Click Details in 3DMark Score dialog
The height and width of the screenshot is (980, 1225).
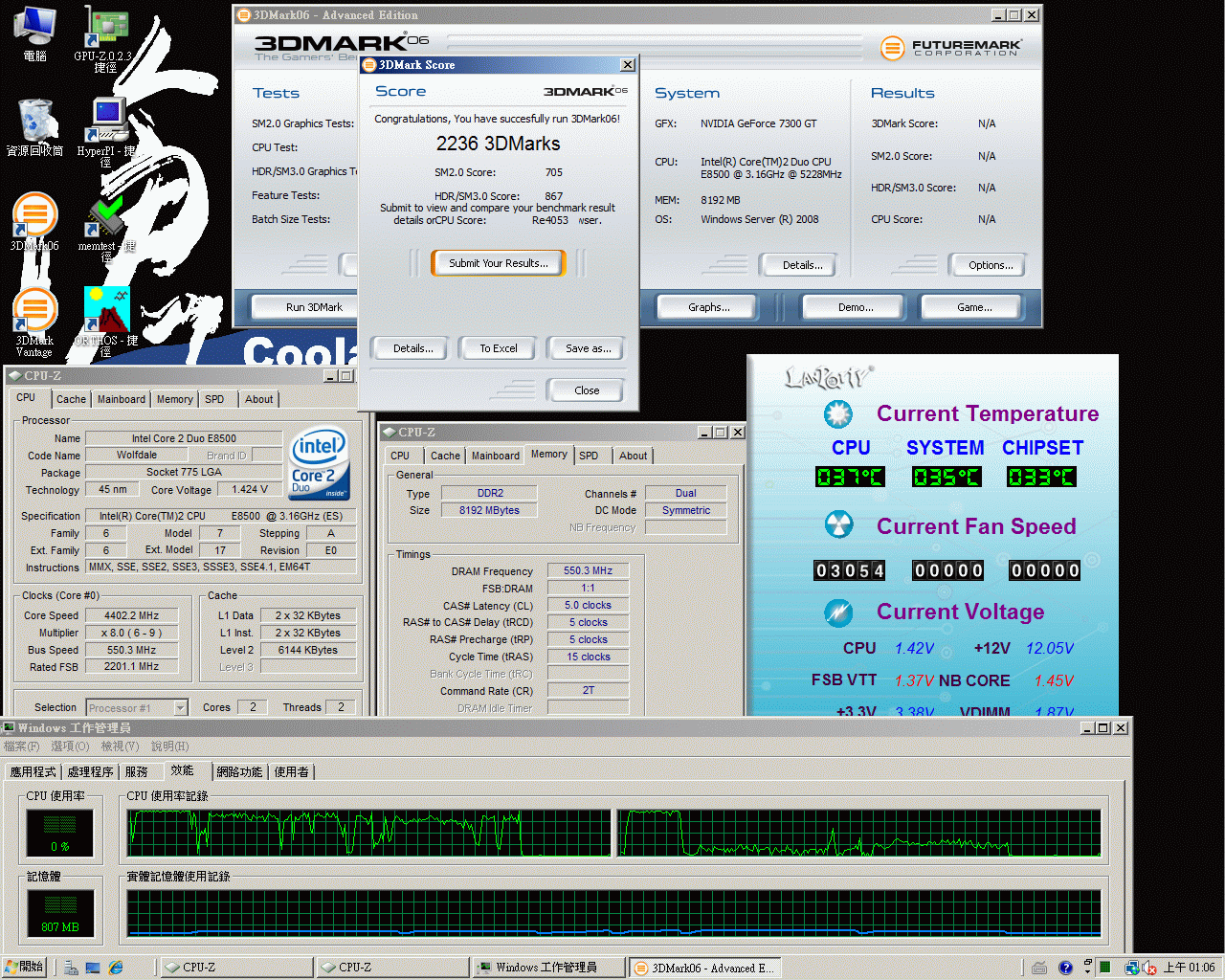point(413,348)
